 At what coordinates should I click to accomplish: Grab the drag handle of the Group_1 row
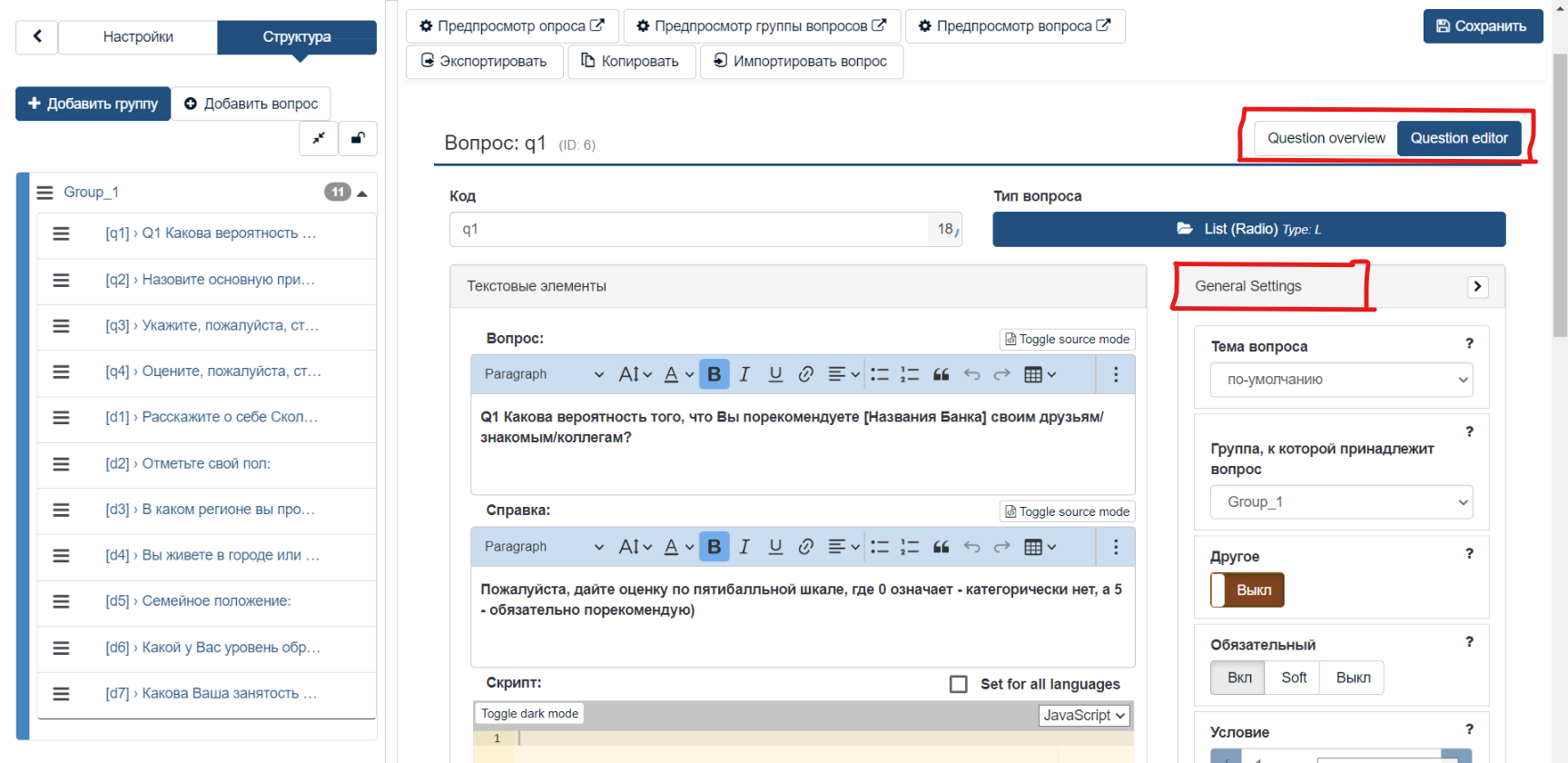44,193
